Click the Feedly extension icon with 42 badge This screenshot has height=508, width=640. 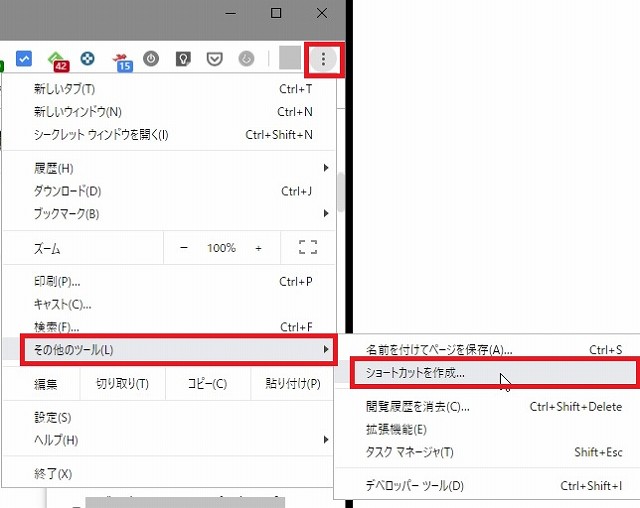pos(58,60)
